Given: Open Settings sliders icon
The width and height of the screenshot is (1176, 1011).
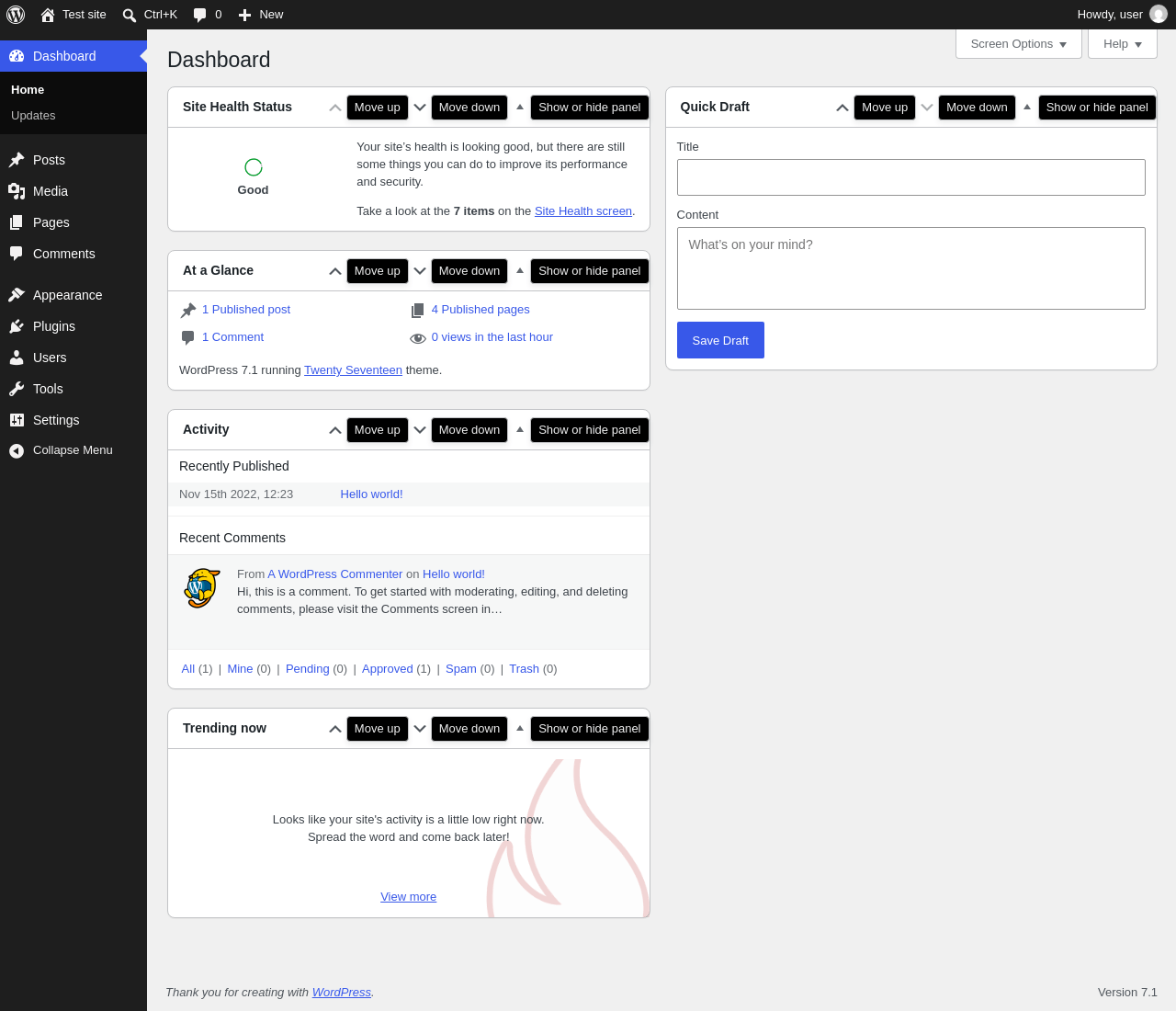Looking at the screenshot, I should [17, 420].
